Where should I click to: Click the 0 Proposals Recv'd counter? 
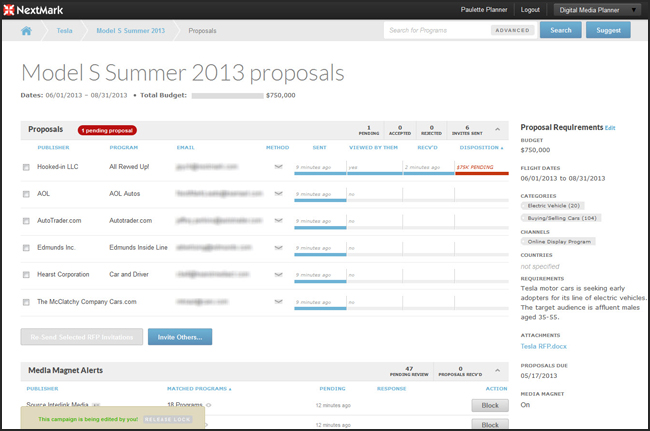(460, 371)
